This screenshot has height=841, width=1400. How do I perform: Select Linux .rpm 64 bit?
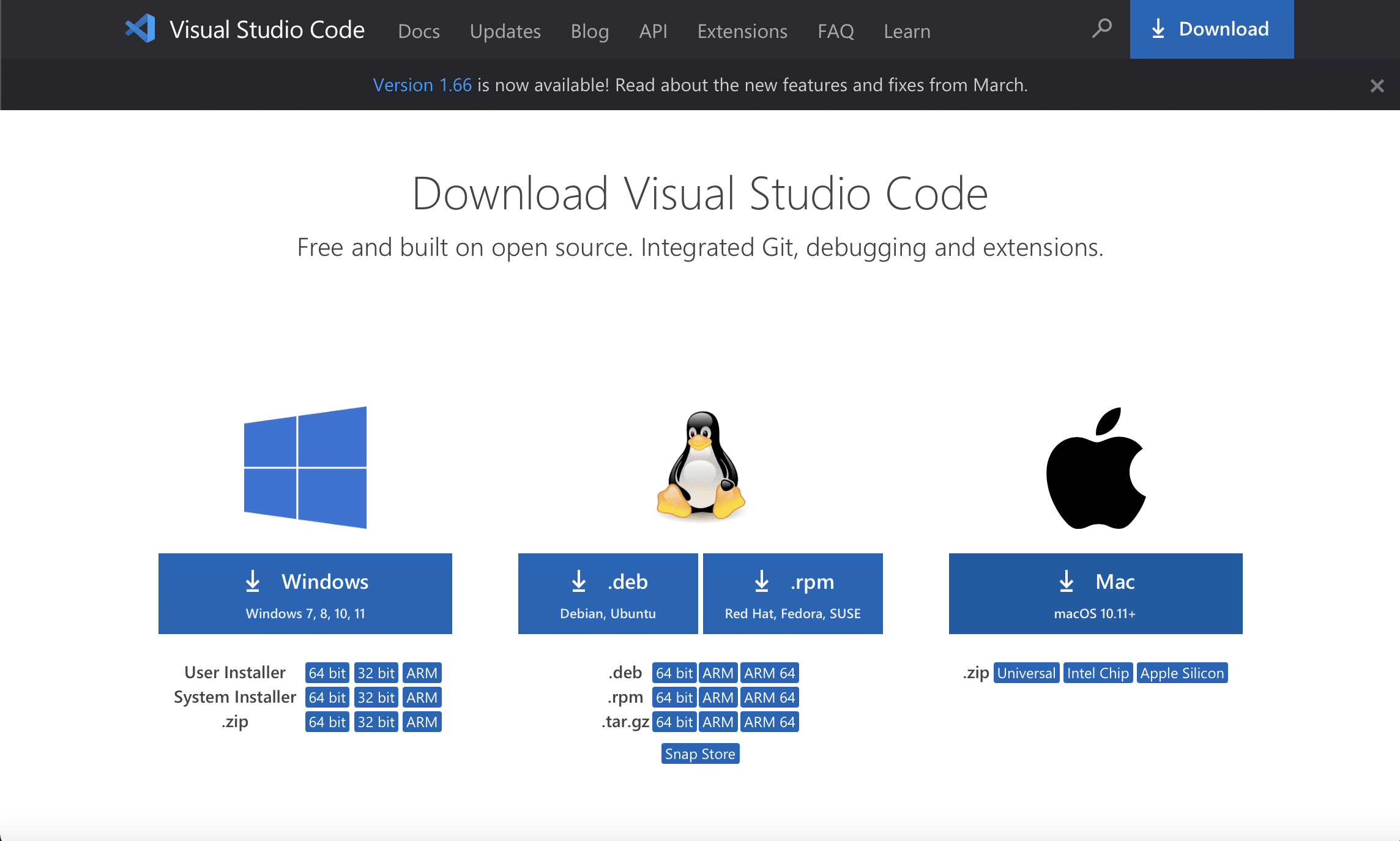click(x=674, y=697)
